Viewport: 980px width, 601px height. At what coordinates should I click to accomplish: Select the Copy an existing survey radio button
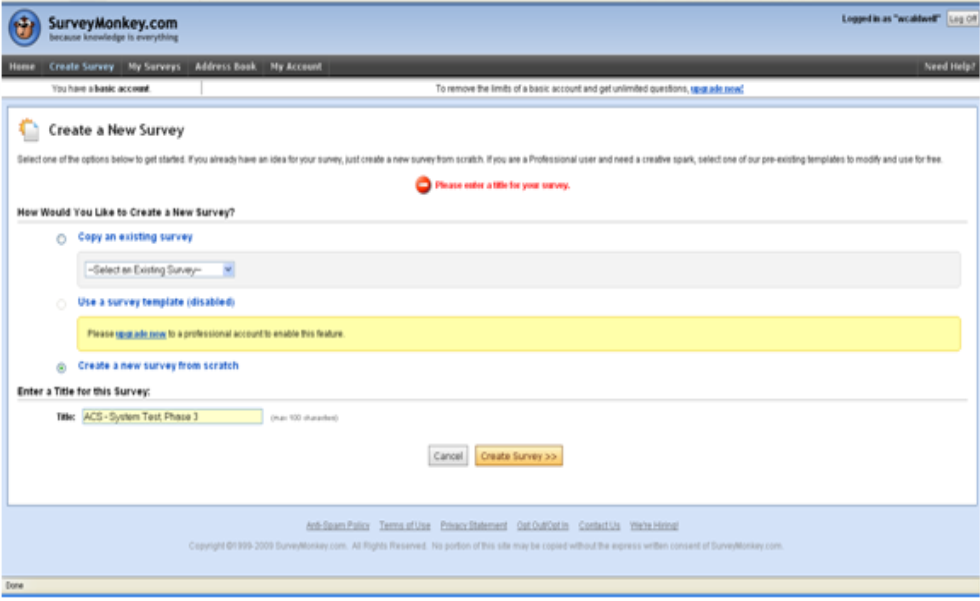(x=62, y=239)
